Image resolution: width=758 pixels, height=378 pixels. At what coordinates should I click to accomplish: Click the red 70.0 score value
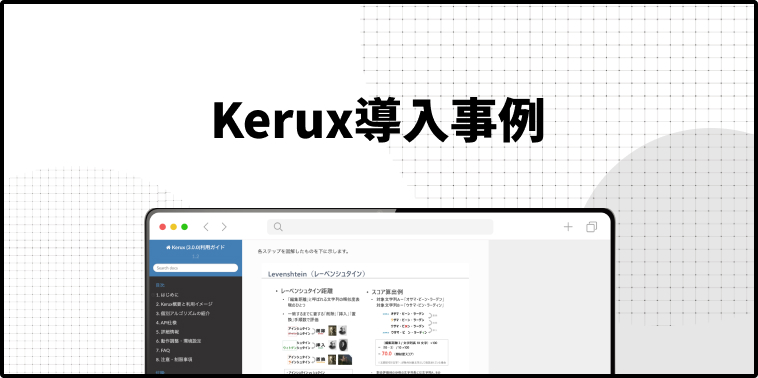(x=386, y=353)
